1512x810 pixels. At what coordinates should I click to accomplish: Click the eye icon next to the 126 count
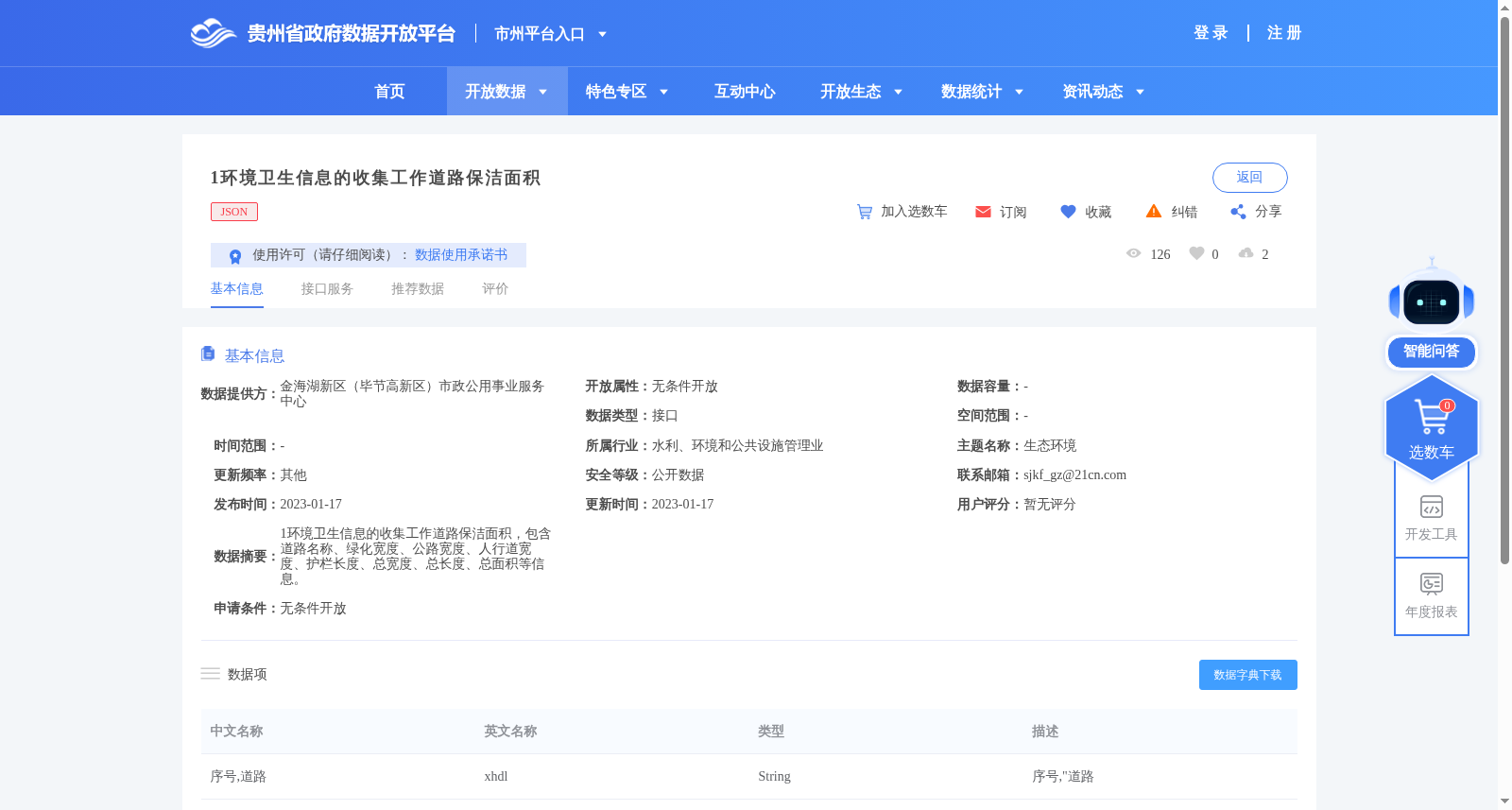pyautogui.click(x=1134, y=253)
